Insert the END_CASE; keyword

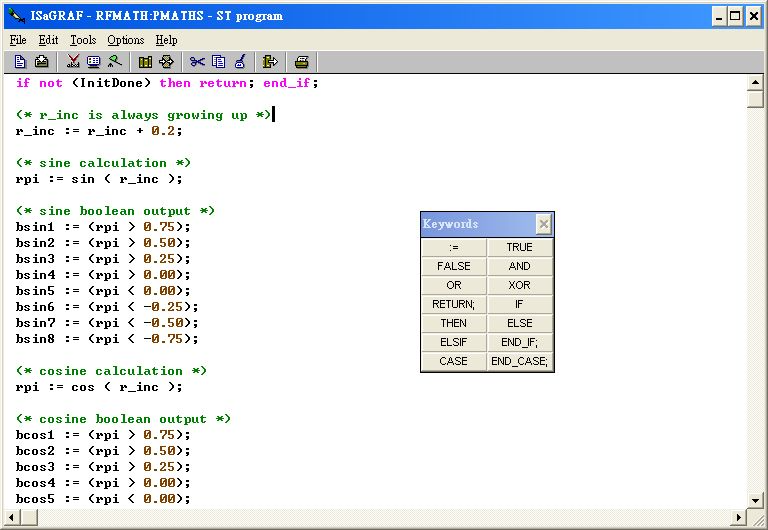[x=519, y=361]
